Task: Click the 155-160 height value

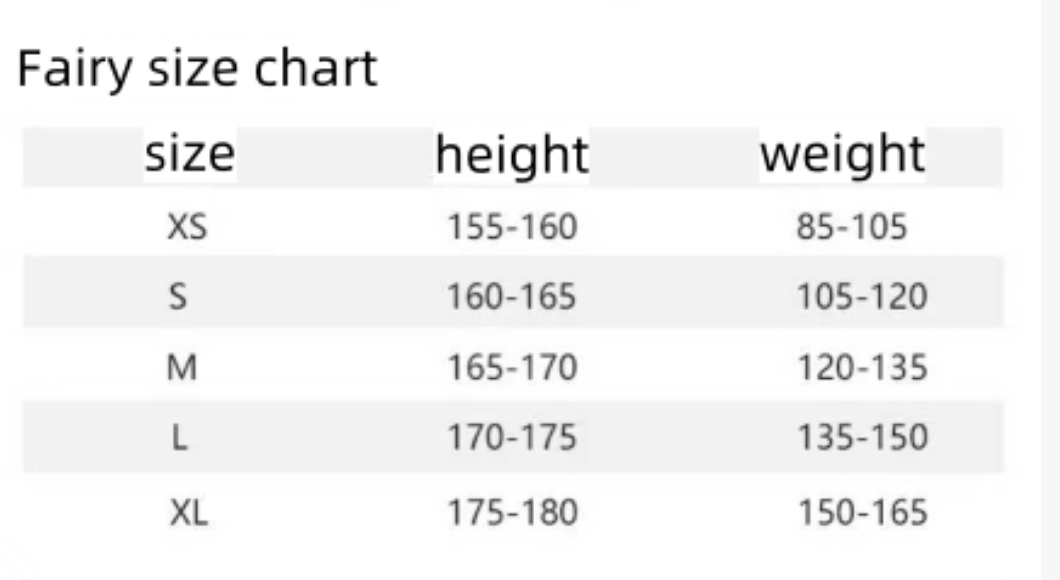Action: point(512,228)
